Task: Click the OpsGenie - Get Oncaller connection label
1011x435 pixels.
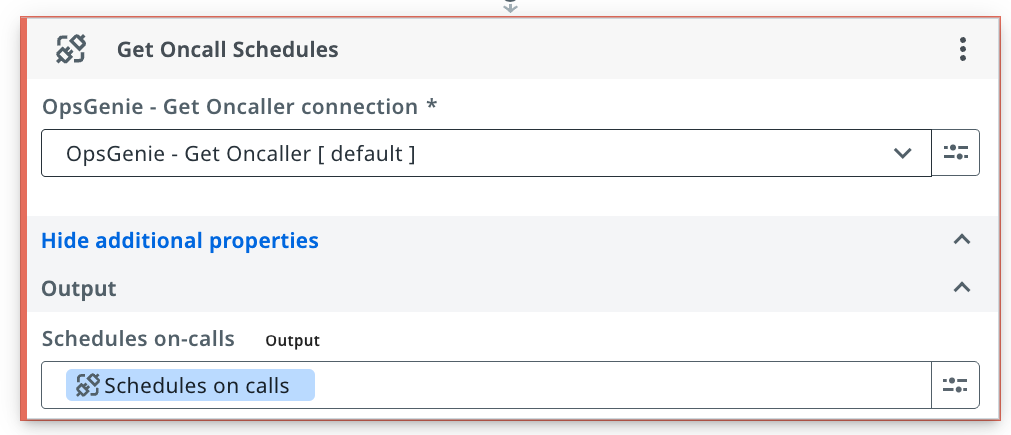Action: pos(239,106)
